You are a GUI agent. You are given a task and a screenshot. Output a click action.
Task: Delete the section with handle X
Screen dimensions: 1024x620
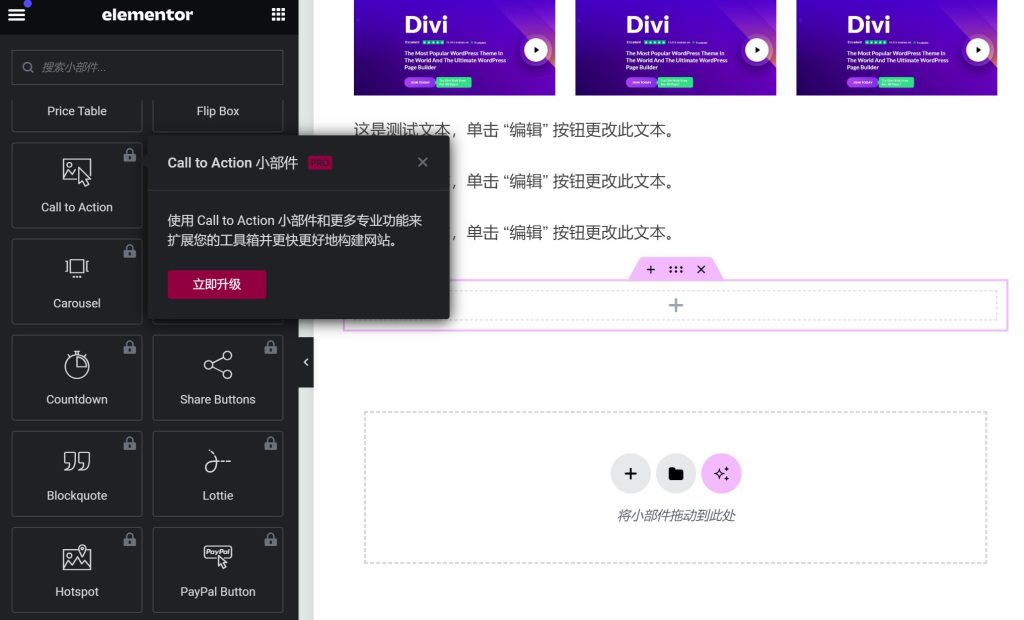click(x=701, y=269)
